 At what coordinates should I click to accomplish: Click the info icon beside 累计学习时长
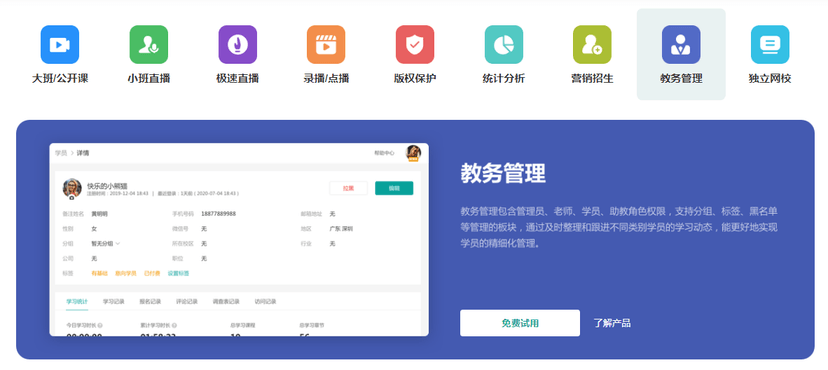point(174,326)
